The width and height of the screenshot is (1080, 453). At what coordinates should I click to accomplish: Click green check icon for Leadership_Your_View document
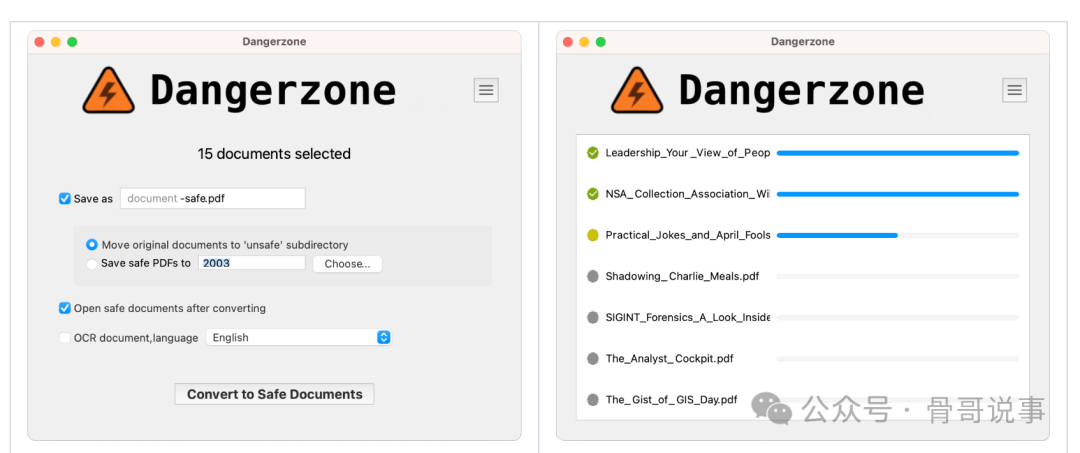point(592,153)
